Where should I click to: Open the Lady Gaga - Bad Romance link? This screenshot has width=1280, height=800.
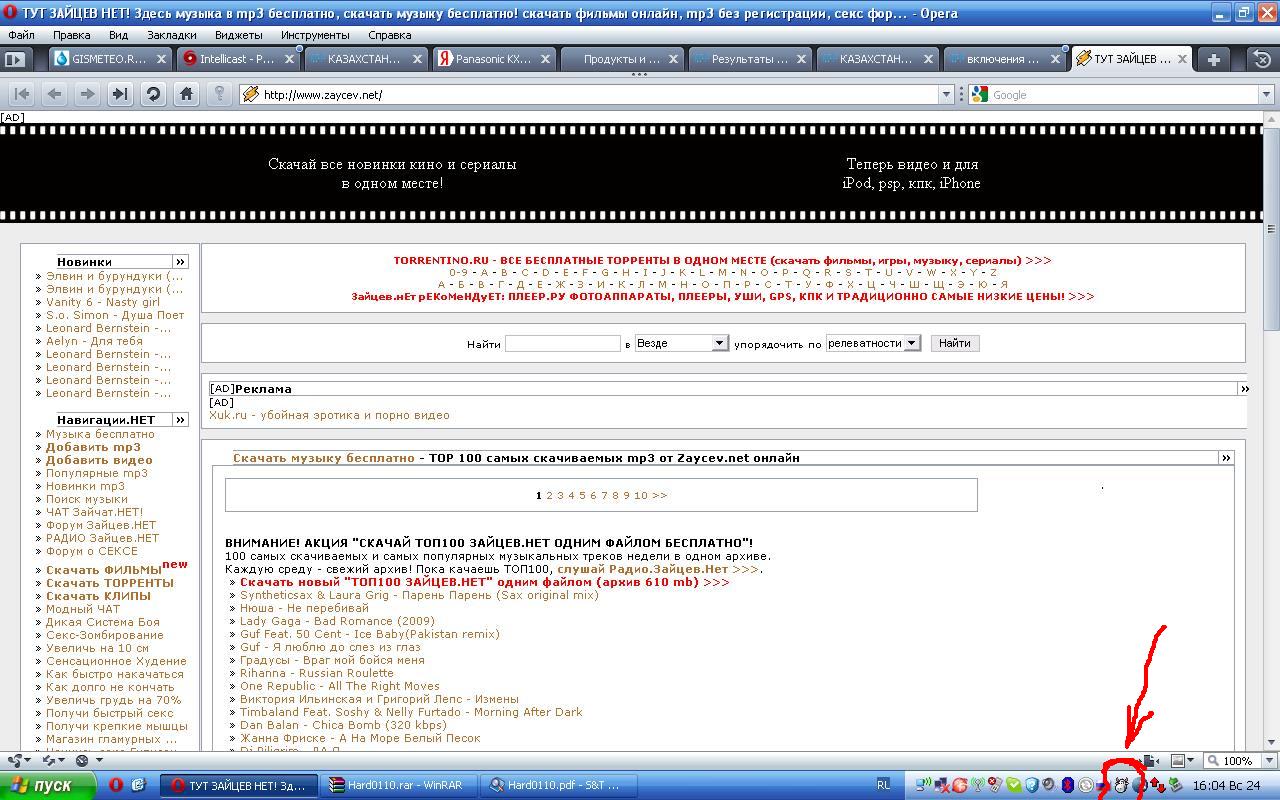tap(337, 621)
